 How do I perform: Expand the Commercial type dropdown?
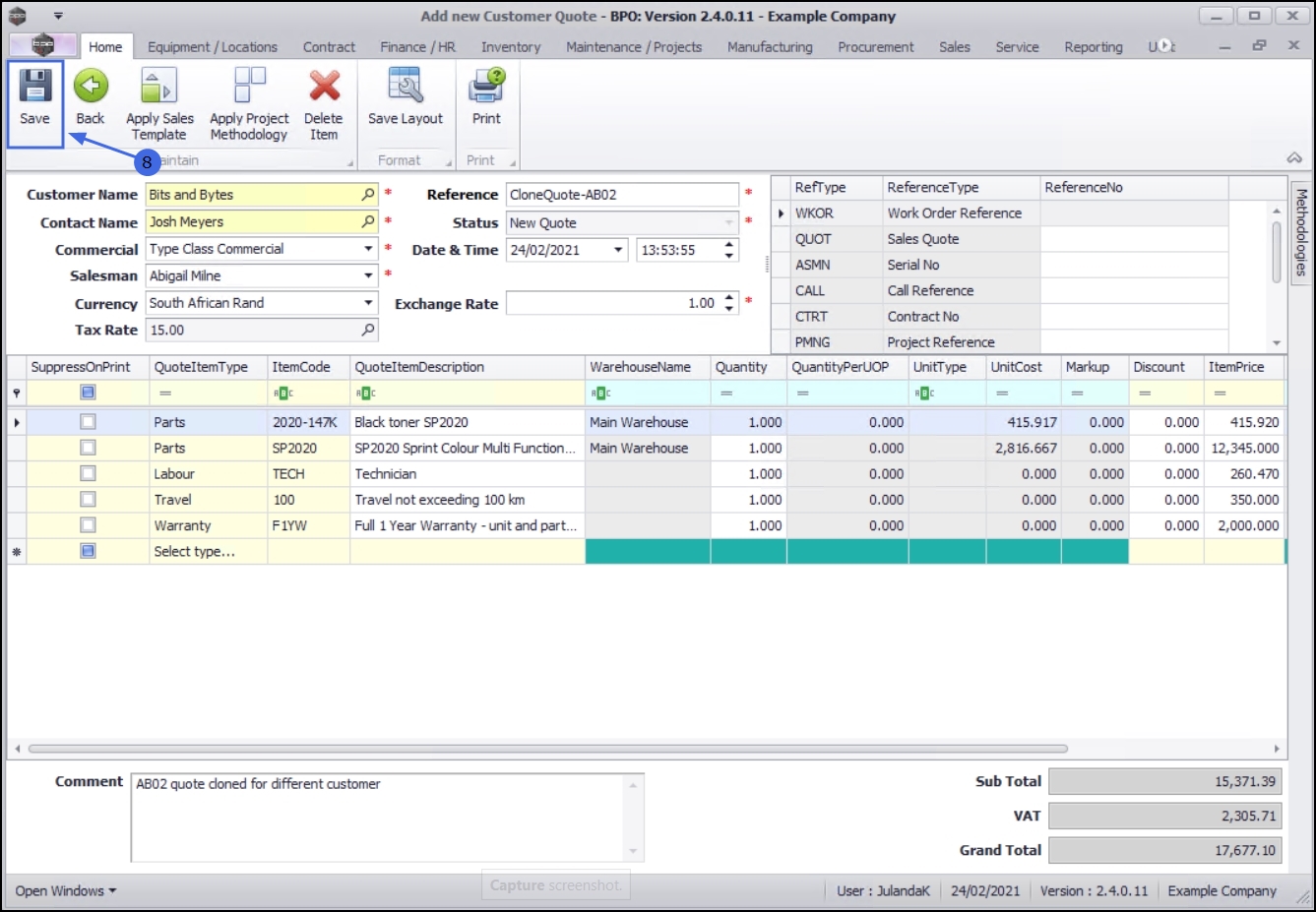click(368, 250)
